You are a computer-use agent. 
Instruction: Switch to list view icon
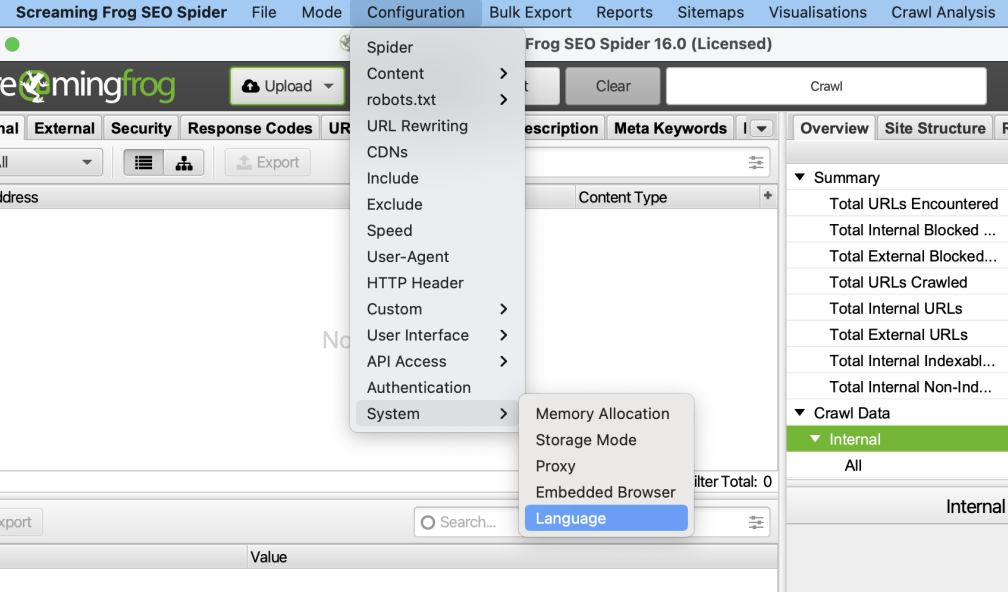coord(143,163)
